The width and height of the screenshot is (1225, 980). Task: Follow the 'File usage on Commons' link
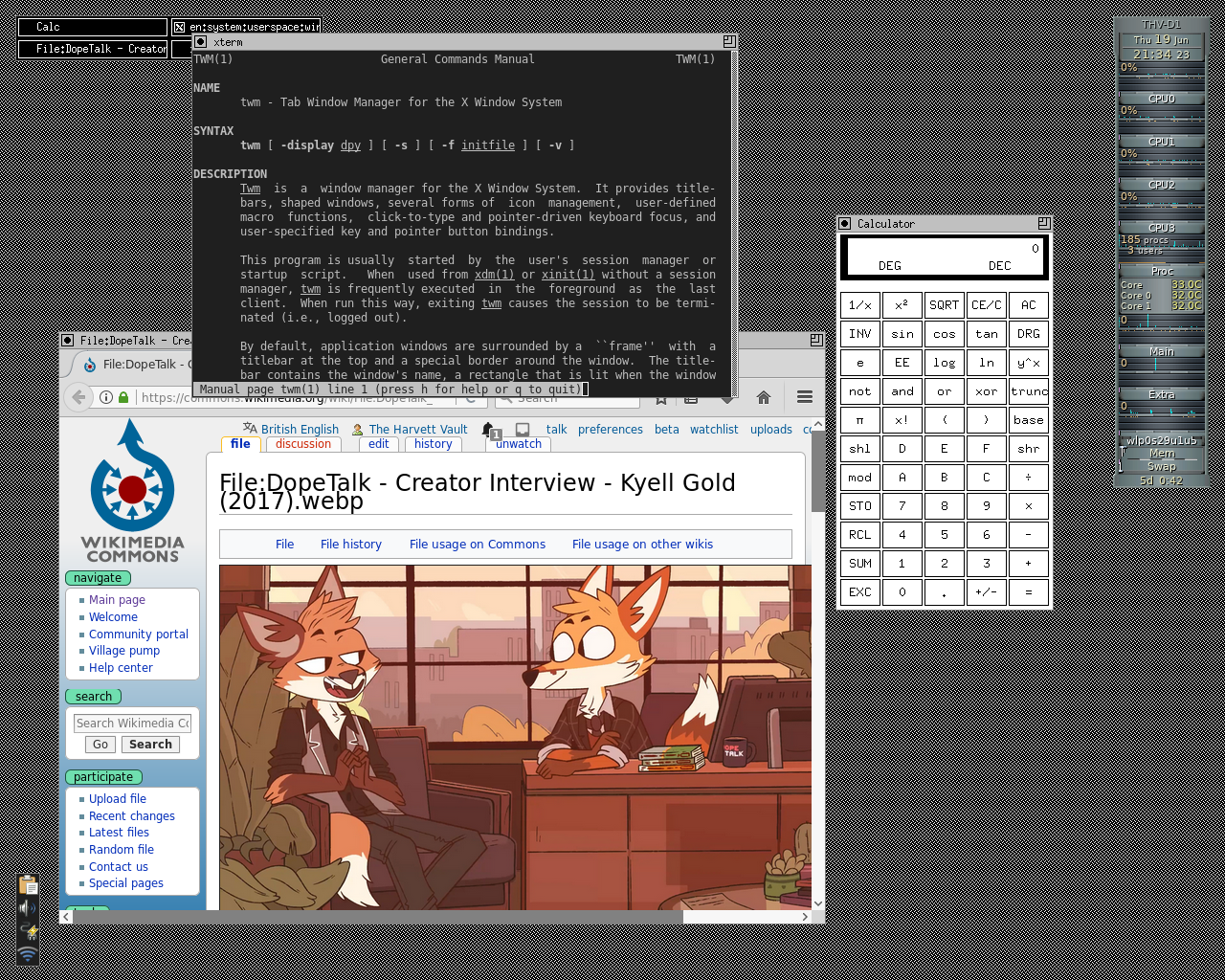coord(477,545)
